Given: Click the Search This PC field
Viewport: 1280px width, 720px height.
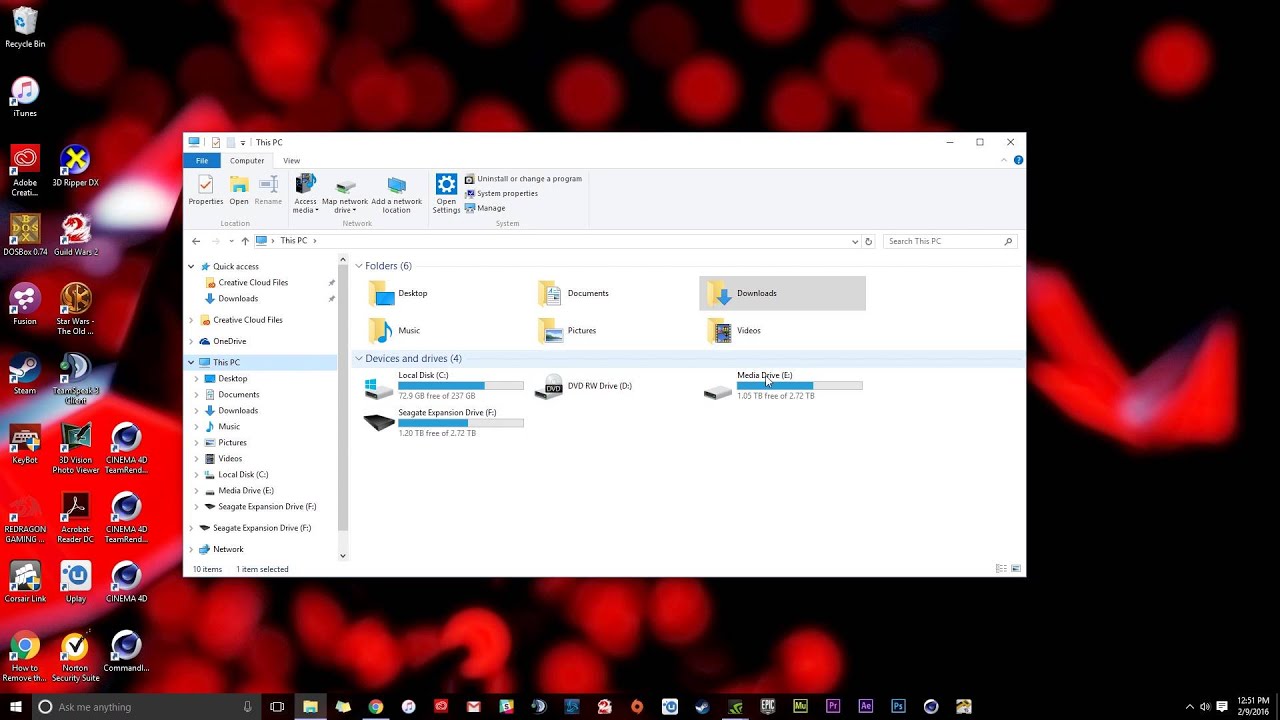Looking at the screenshot, I should coord(950,241).
